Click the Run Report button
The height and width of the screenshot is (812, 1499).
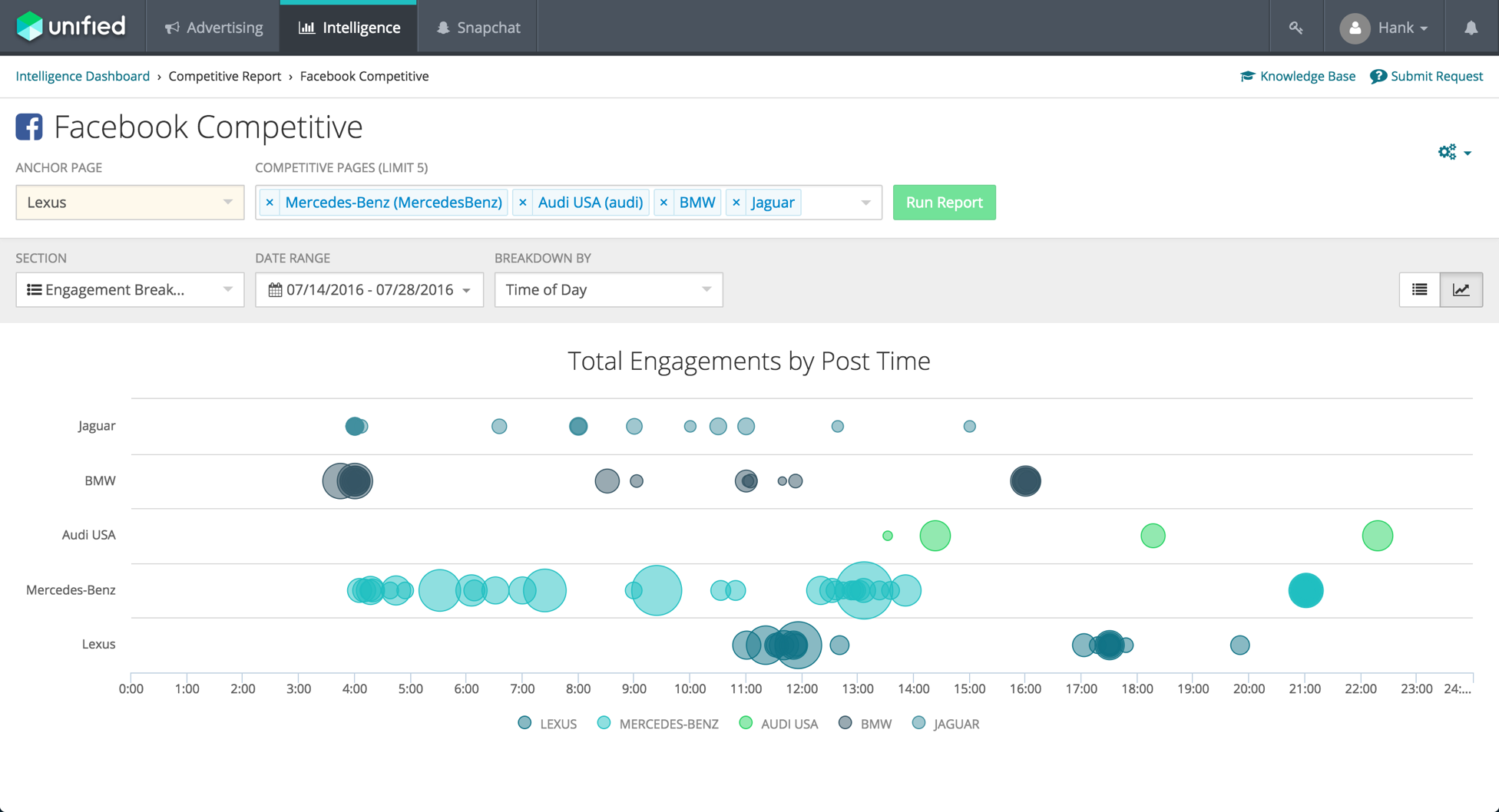[x=944, y=203]
